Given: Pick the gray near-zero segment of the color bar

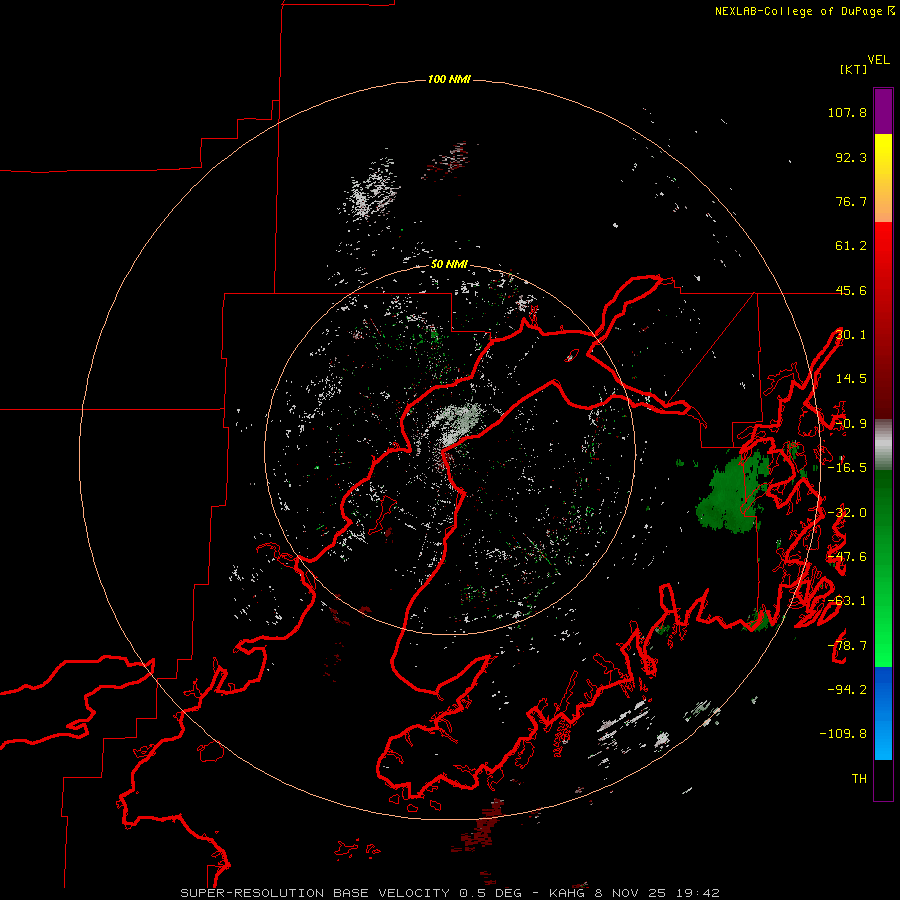Looking at the screenshot, I should 883,445.
